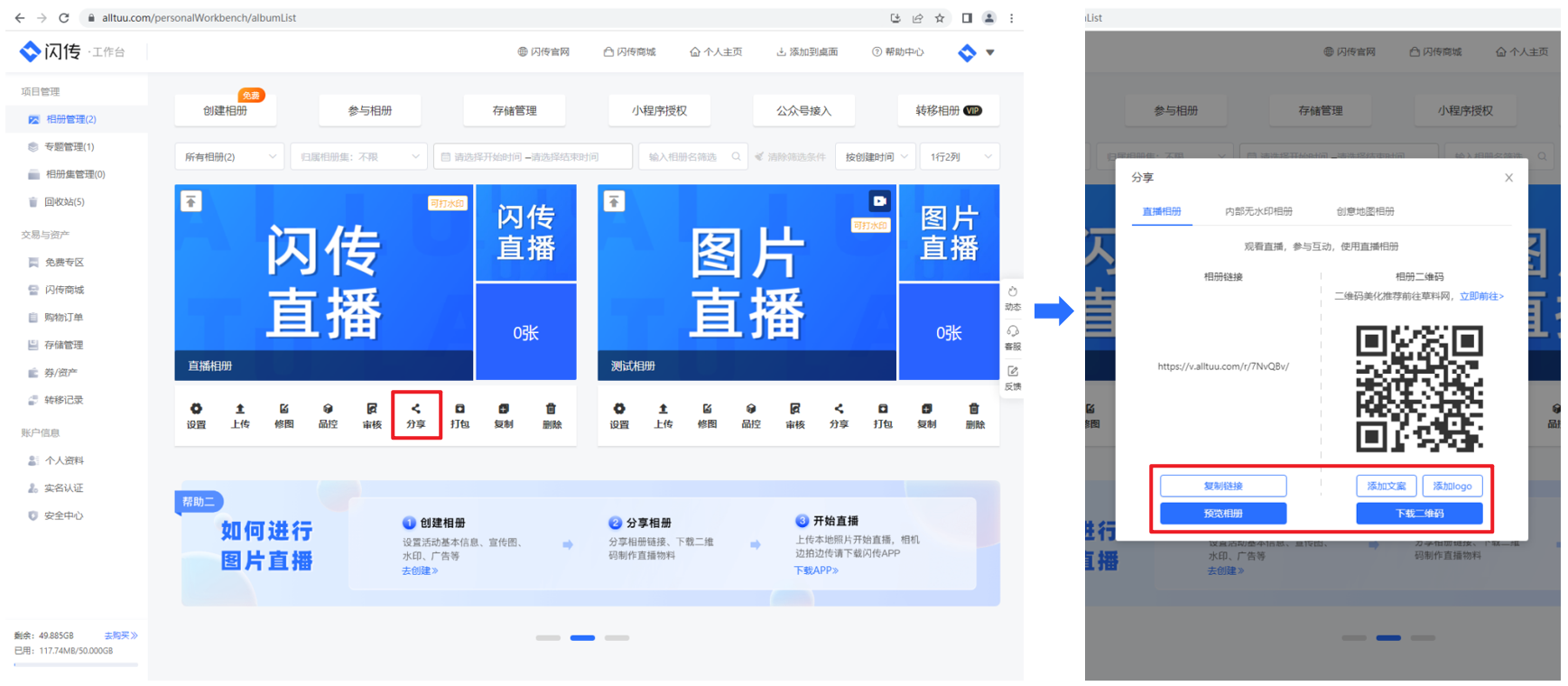
Task: Open 修图 for the 直播相册 album
Action: click(284, 415)
